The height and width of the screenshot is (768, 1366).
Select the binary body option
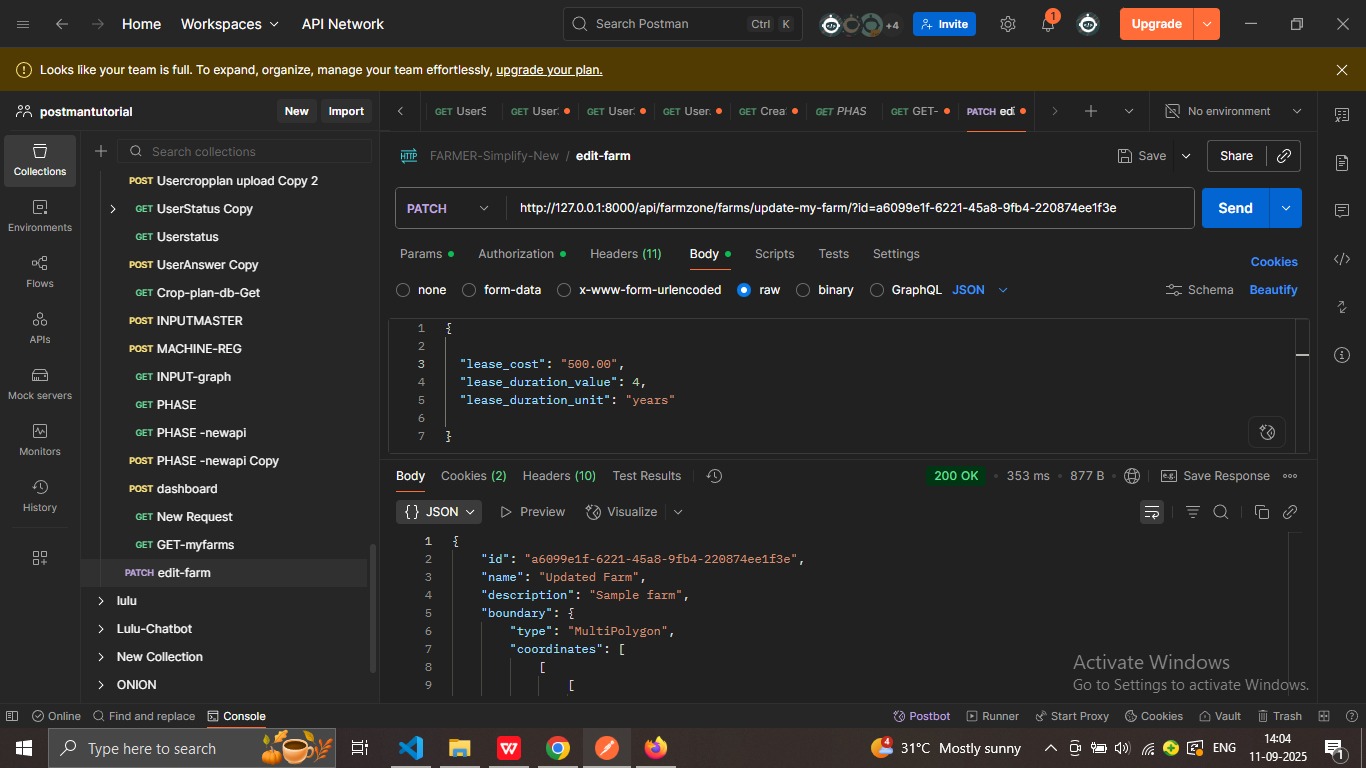pos(803,290)
